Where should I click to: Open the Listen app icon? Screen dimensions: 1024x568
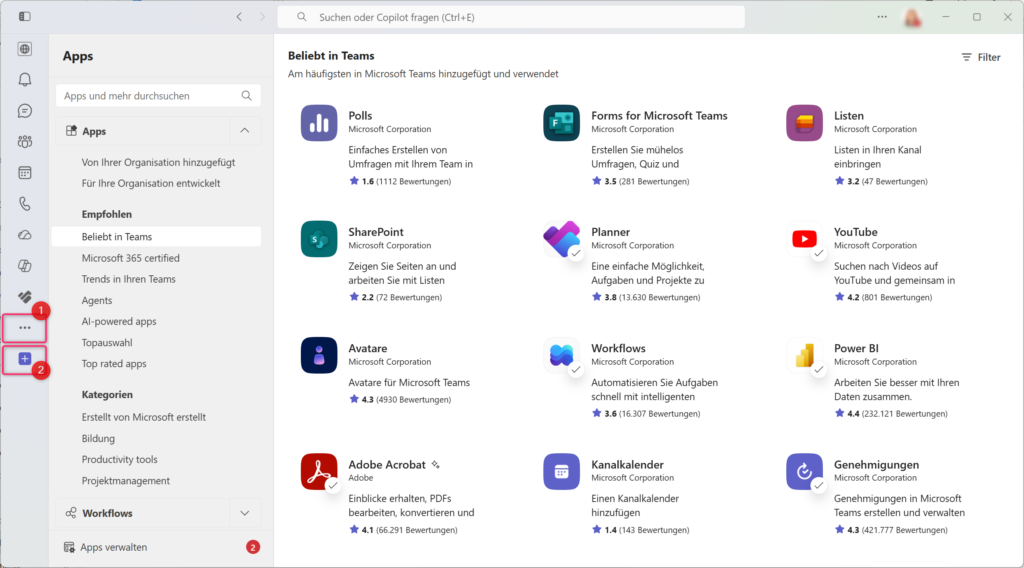point(805,123)
